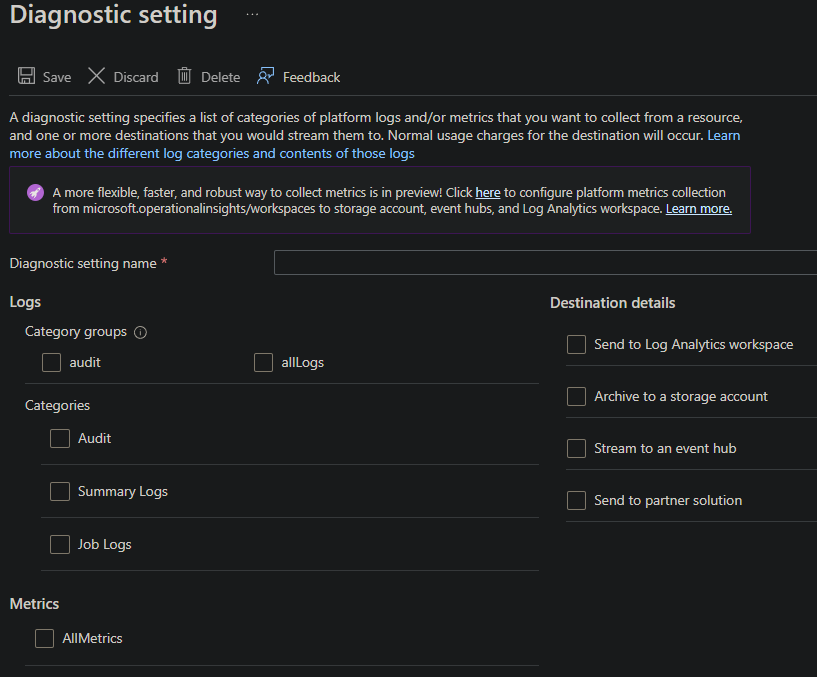The image size is (817, 677).
Task: Open the ellipsis menu beside the title
Action: click(252, 15)
